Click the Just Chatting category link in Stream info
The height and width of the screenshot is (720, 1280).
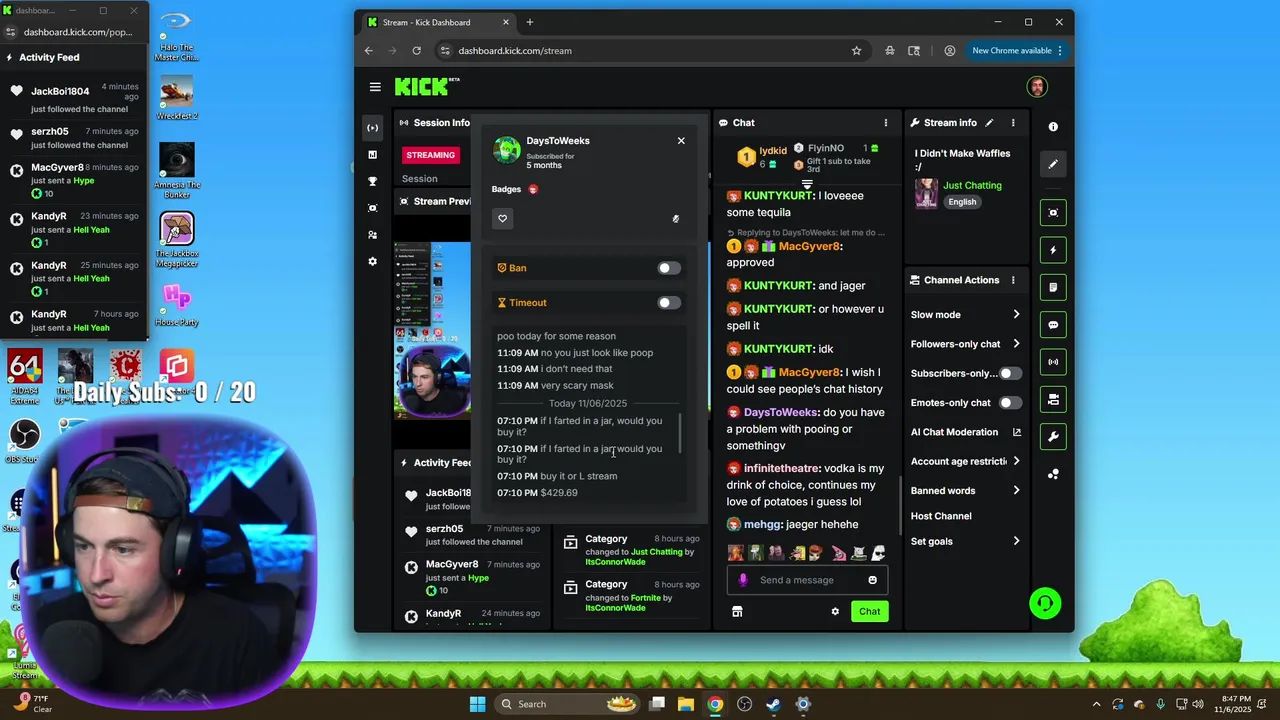[972, 186]
